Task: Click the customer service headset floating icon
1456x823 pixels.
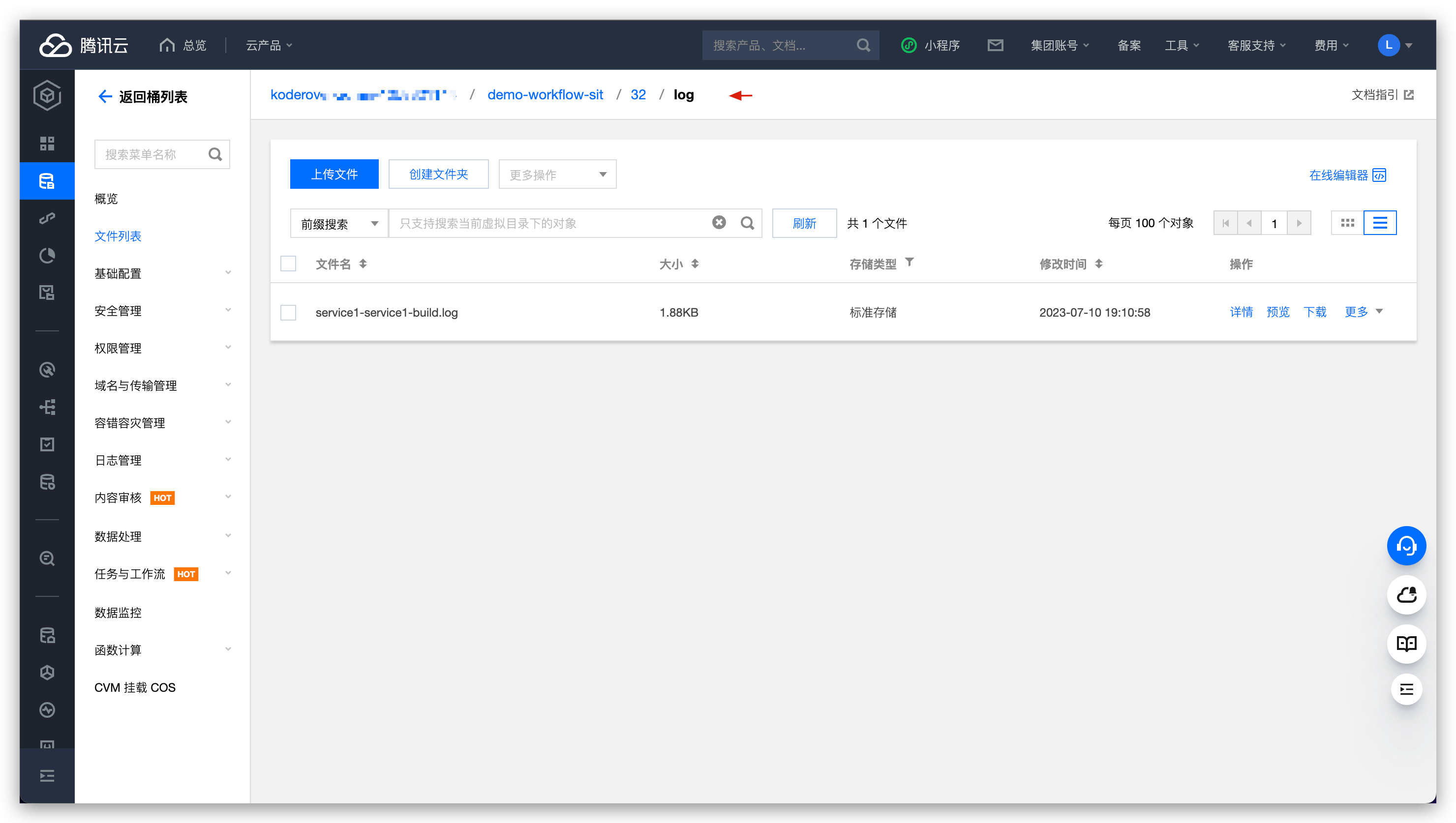Action: tap(1406, 545)
